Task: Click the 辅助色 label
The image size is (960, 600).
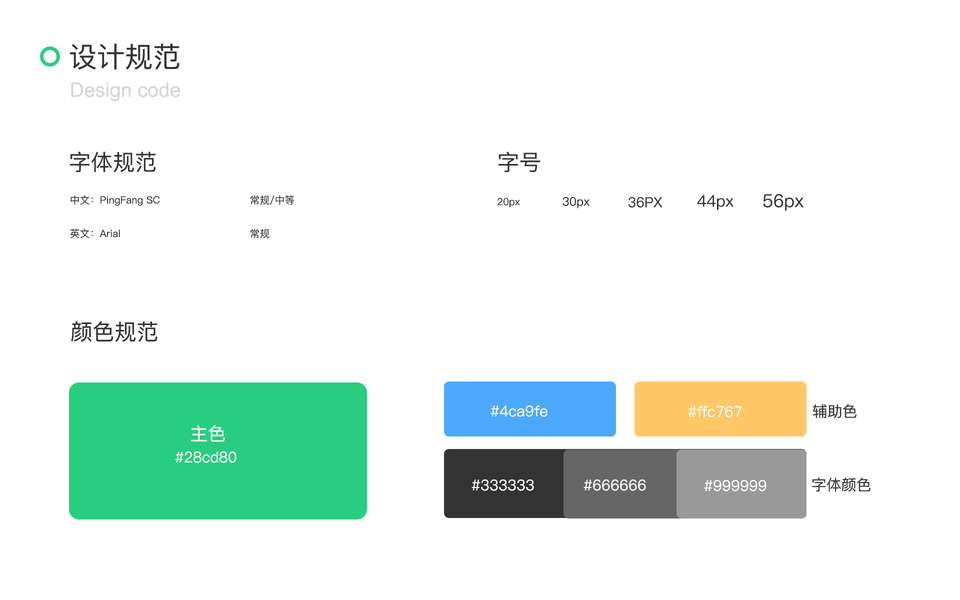Action: (x=834, y=411)
